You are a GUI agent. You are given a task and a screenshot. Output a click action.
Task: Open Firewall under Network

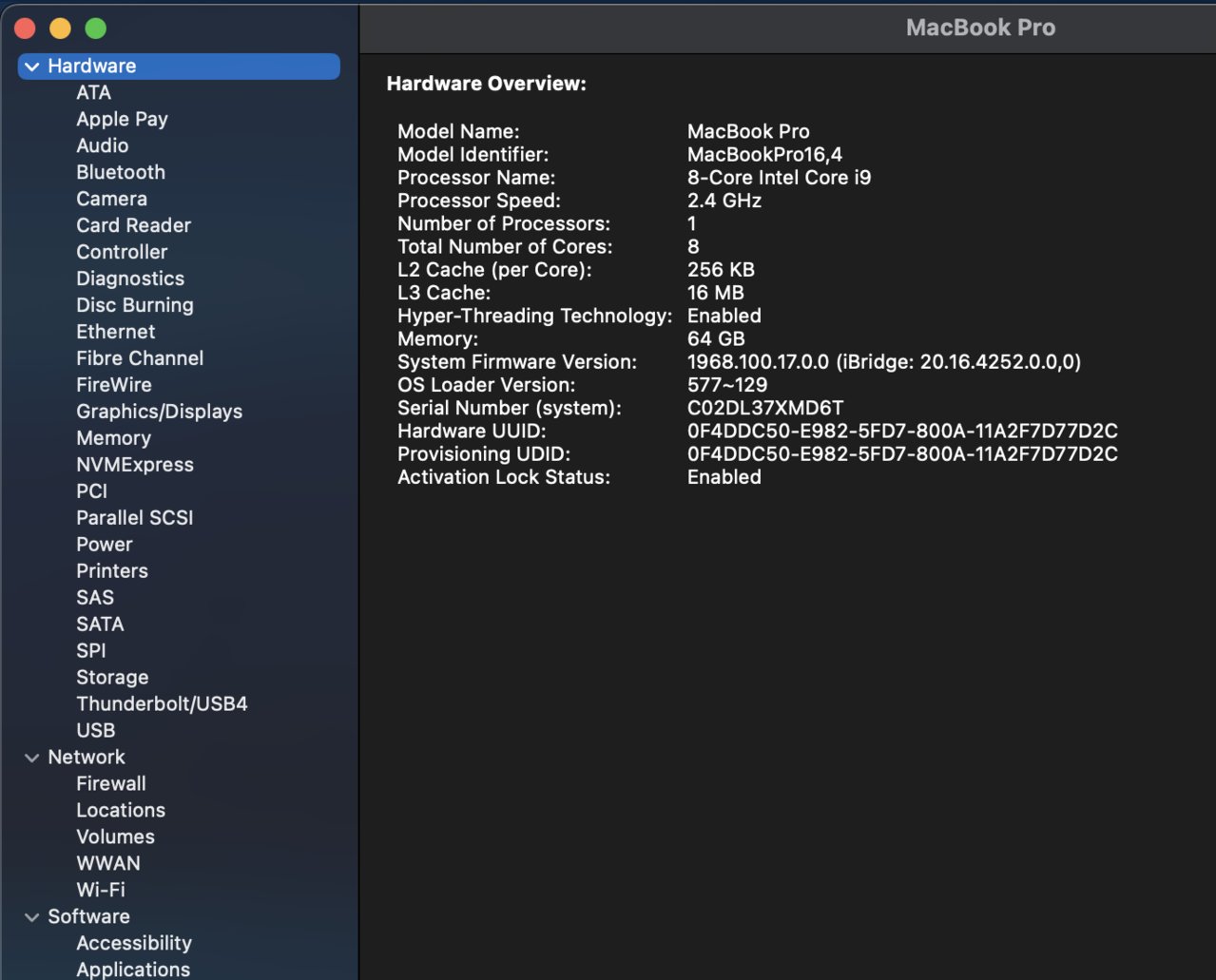pyautogui.click(x=111, y=785)
